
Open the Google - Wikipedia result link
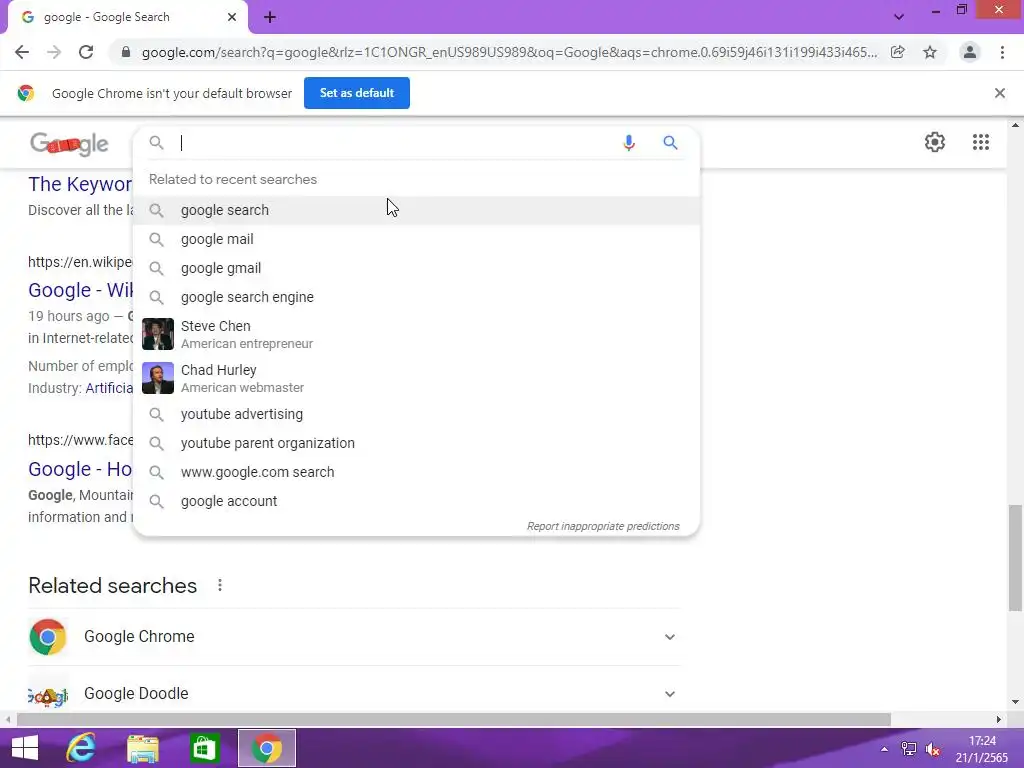pyautogui.click(x=80, y=290)
